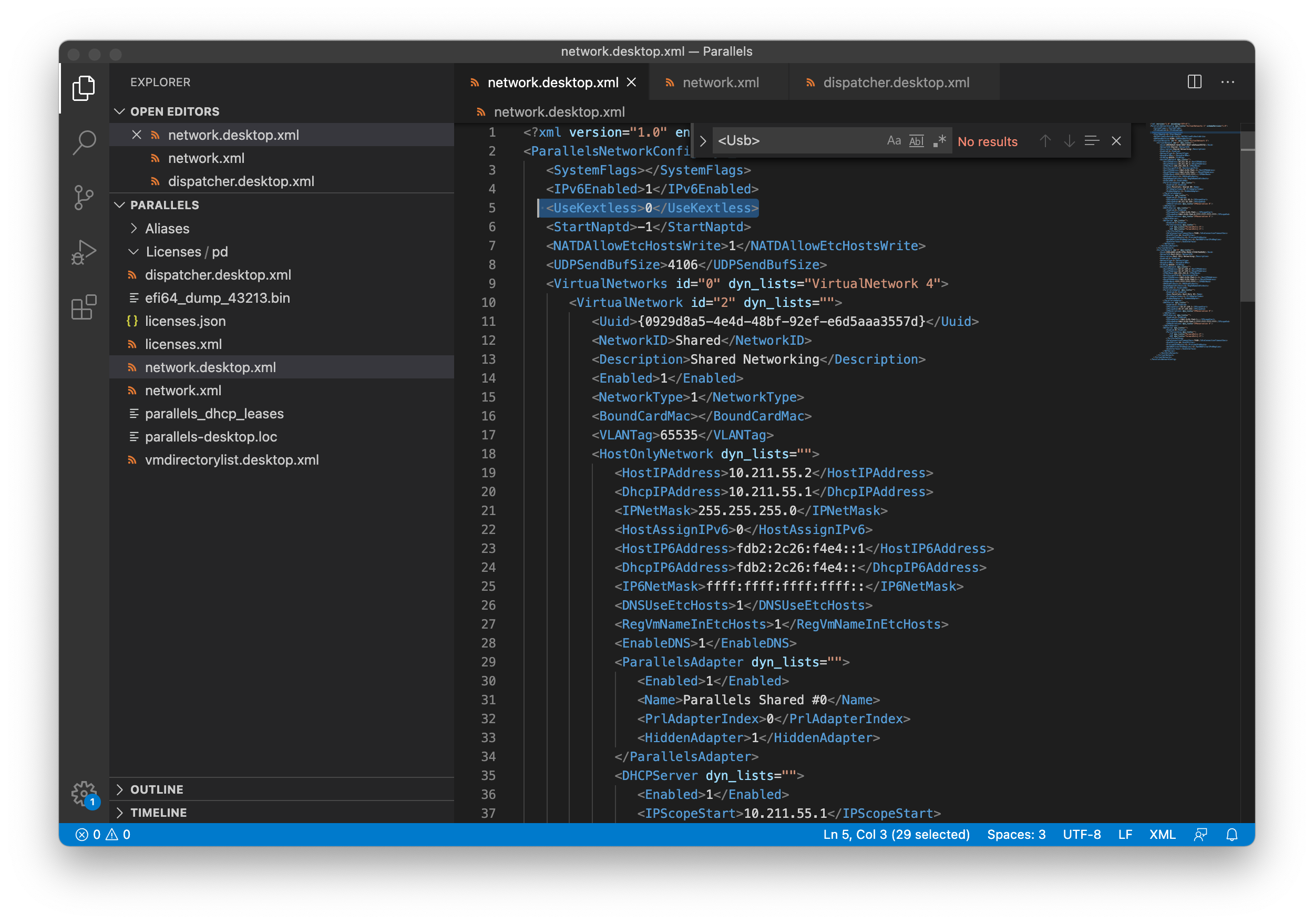Open the Run and Debug view
This screenshot has height=924, width=1314.
point(84,252)
